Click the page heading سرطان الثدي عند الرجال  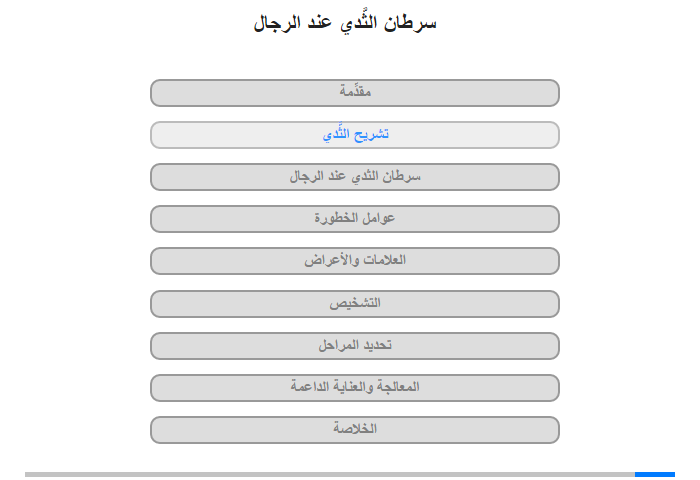345,23
